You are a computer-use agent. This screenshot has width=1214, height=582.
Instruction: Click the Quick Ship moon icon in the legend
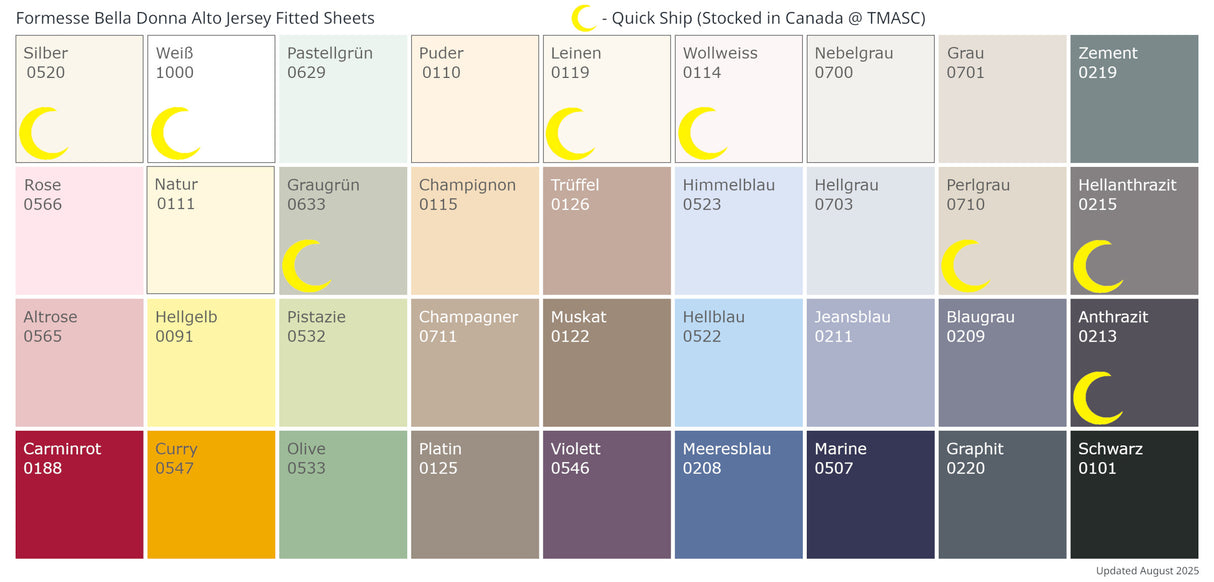[x=581, y=18]
